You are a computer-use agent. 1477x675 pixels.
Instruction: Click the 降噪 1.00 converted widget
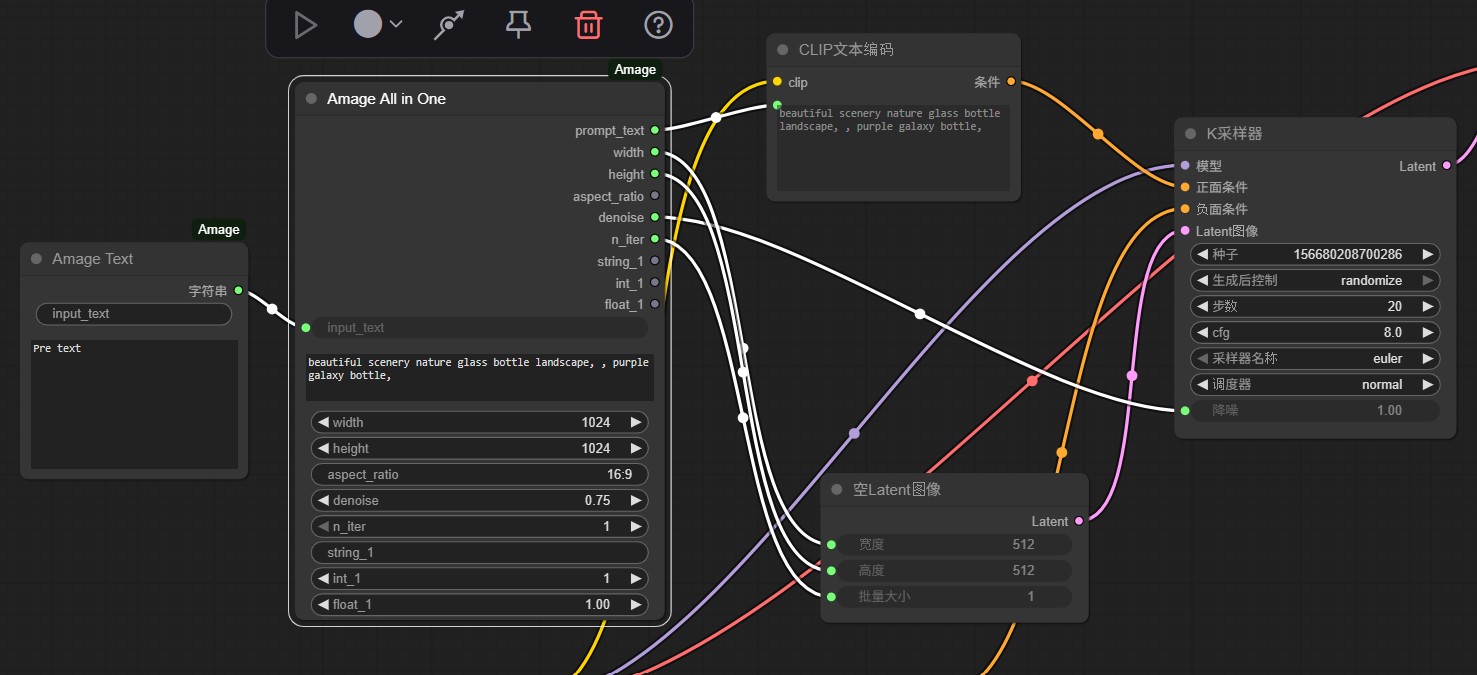(1315, 411)
